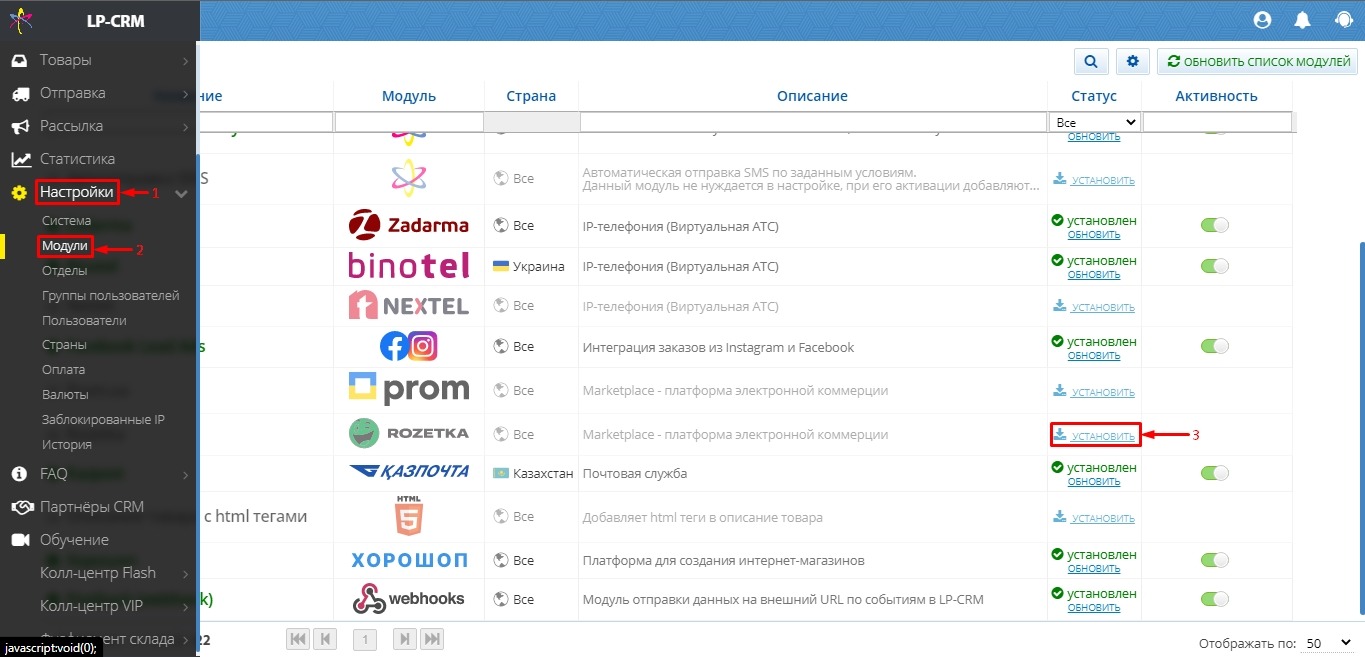Open Партнёры CRM sidebar item
Image resolution: width=1365 pixels, height=657 pixels.
(x=92, y=507)
